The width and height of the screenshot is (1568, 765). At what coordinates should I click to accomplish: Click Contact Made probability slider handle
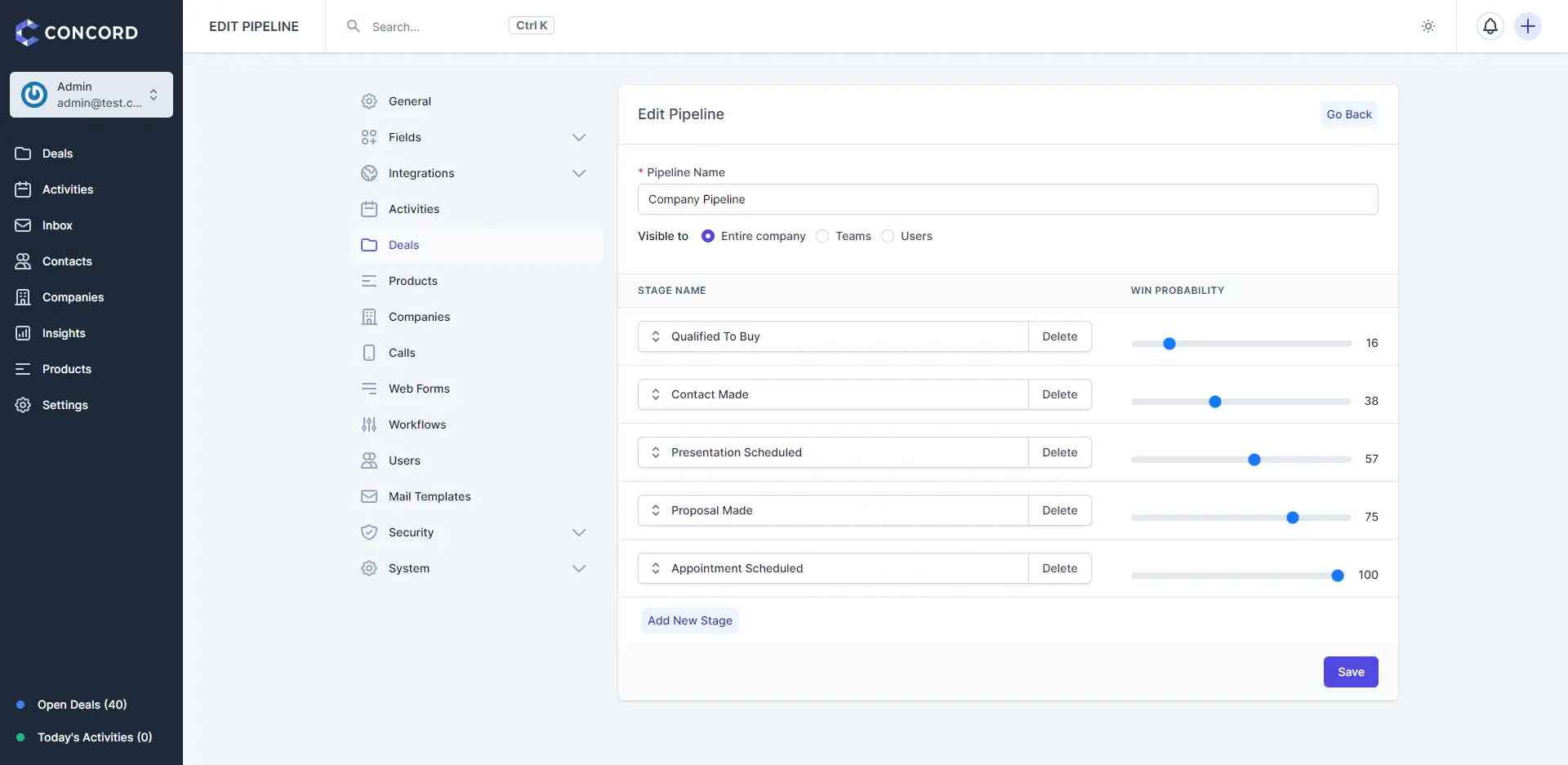(1215, 402)
